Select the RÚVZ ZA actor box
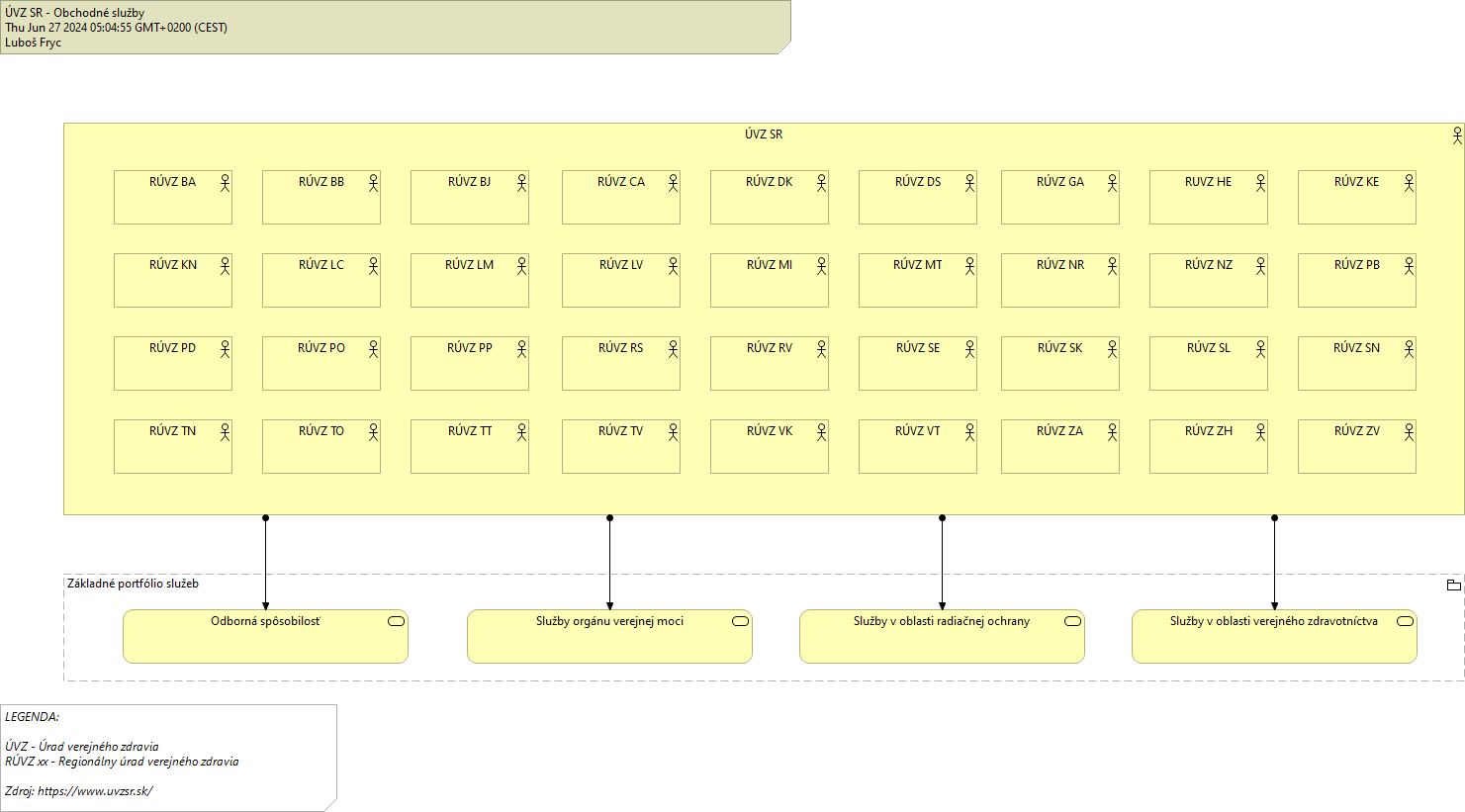Image resolution: width=1465 pixels, height=812 pixels. pyautogui.click(x=1060, y=447)
